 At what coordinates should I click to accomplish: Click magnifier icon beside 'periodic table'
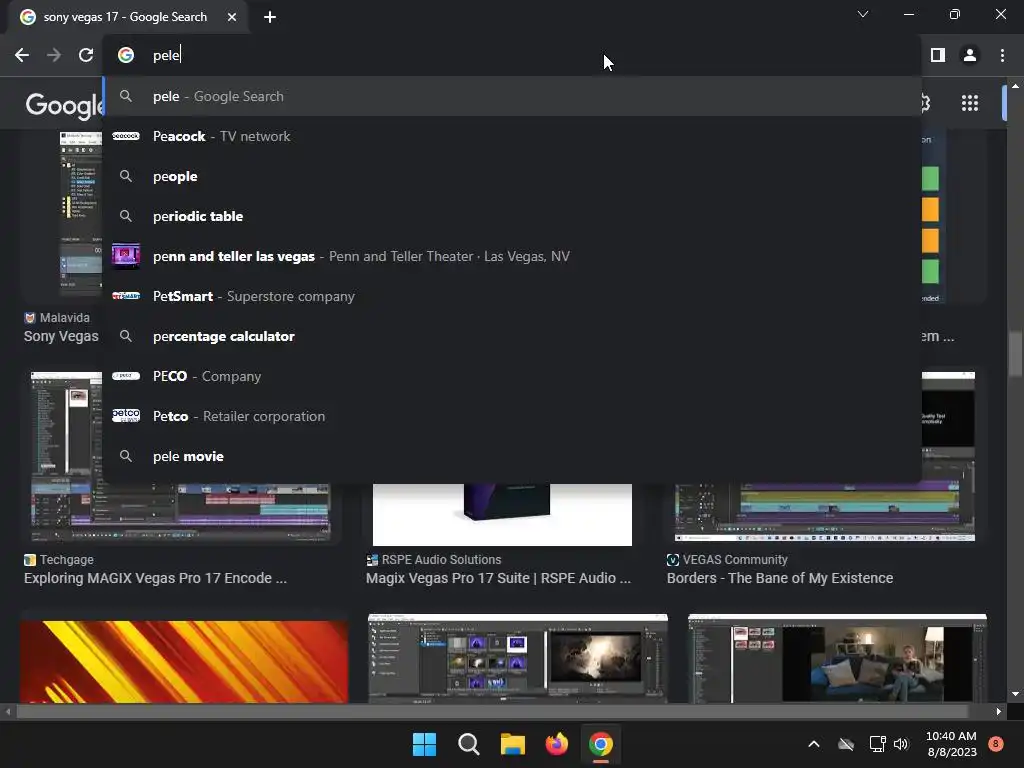(126, 216)
